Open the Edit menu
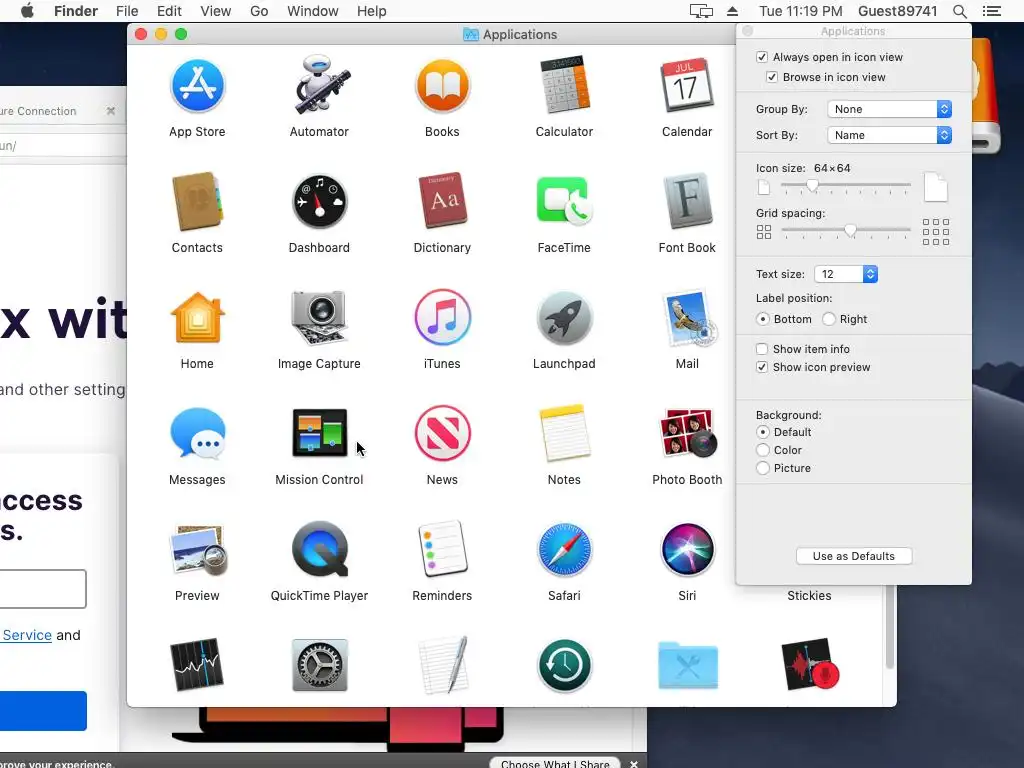This screenshot has height=768, width=1024. (169, 11)
